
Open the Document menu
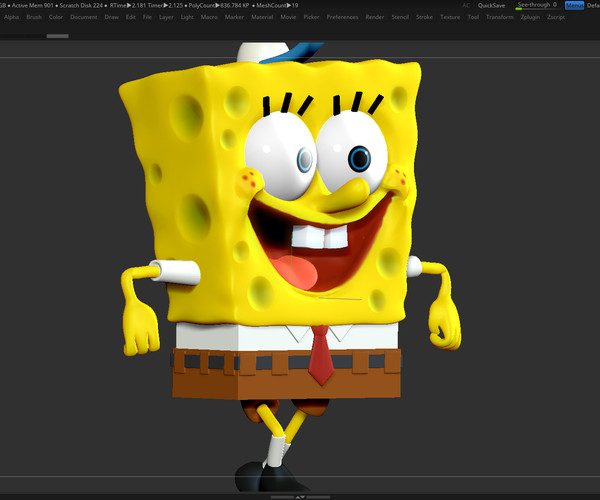[x=83, y=17]
